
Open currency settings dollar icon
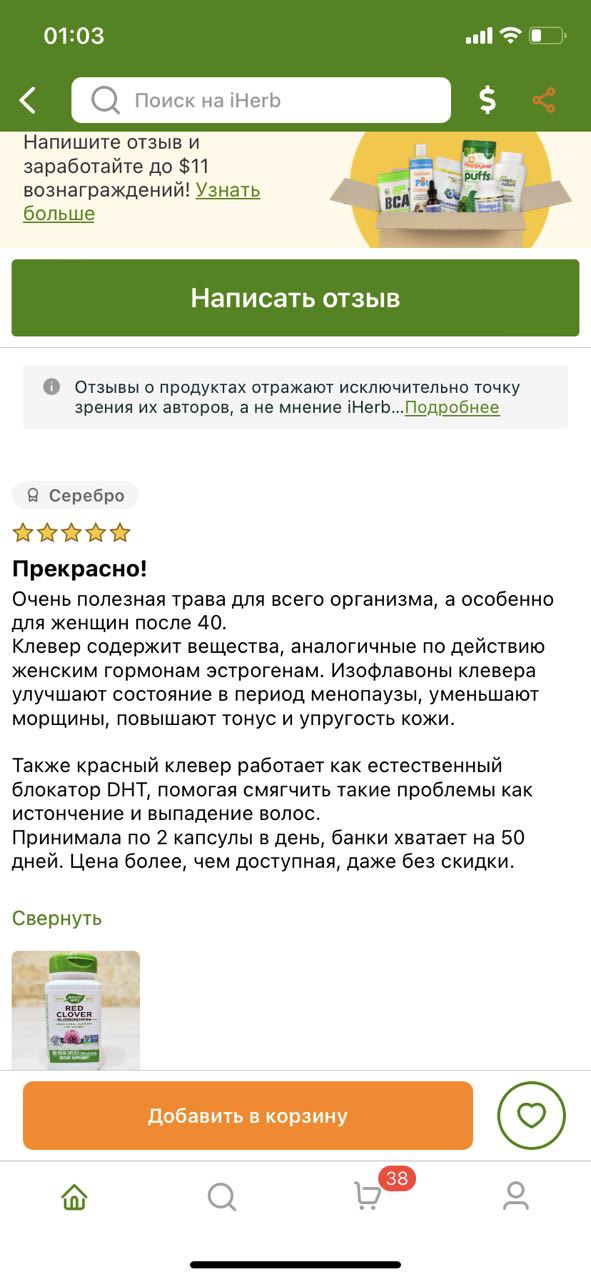(x=487, y=100)
